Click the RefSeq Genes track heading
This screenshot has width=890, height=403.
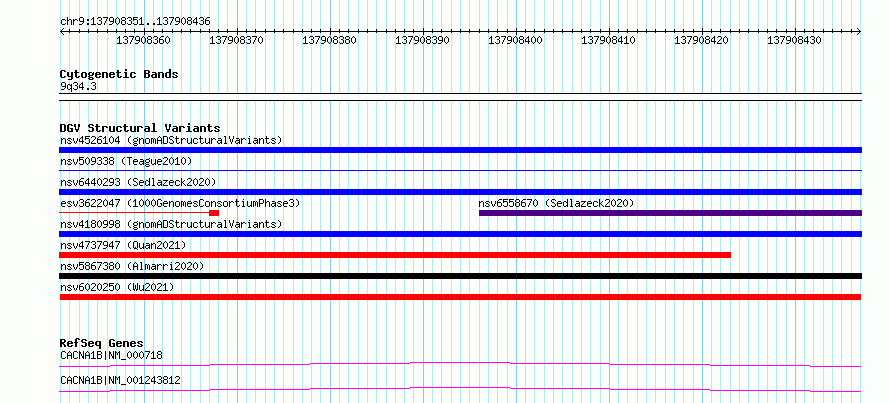coord(102,343)
